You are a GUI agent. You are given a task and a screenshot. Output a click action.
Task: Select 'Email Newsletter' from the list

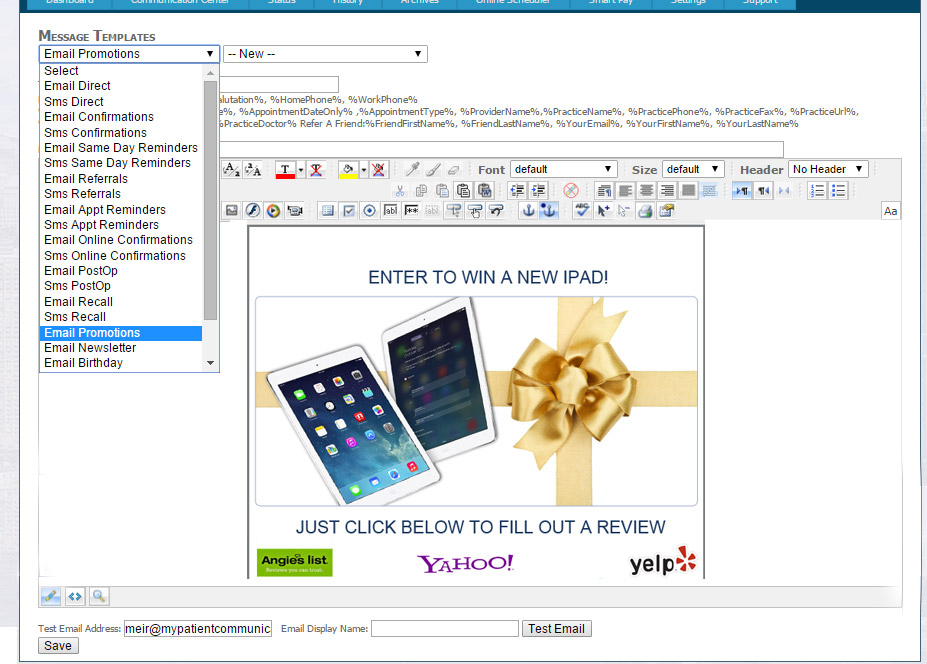(121, 348)
